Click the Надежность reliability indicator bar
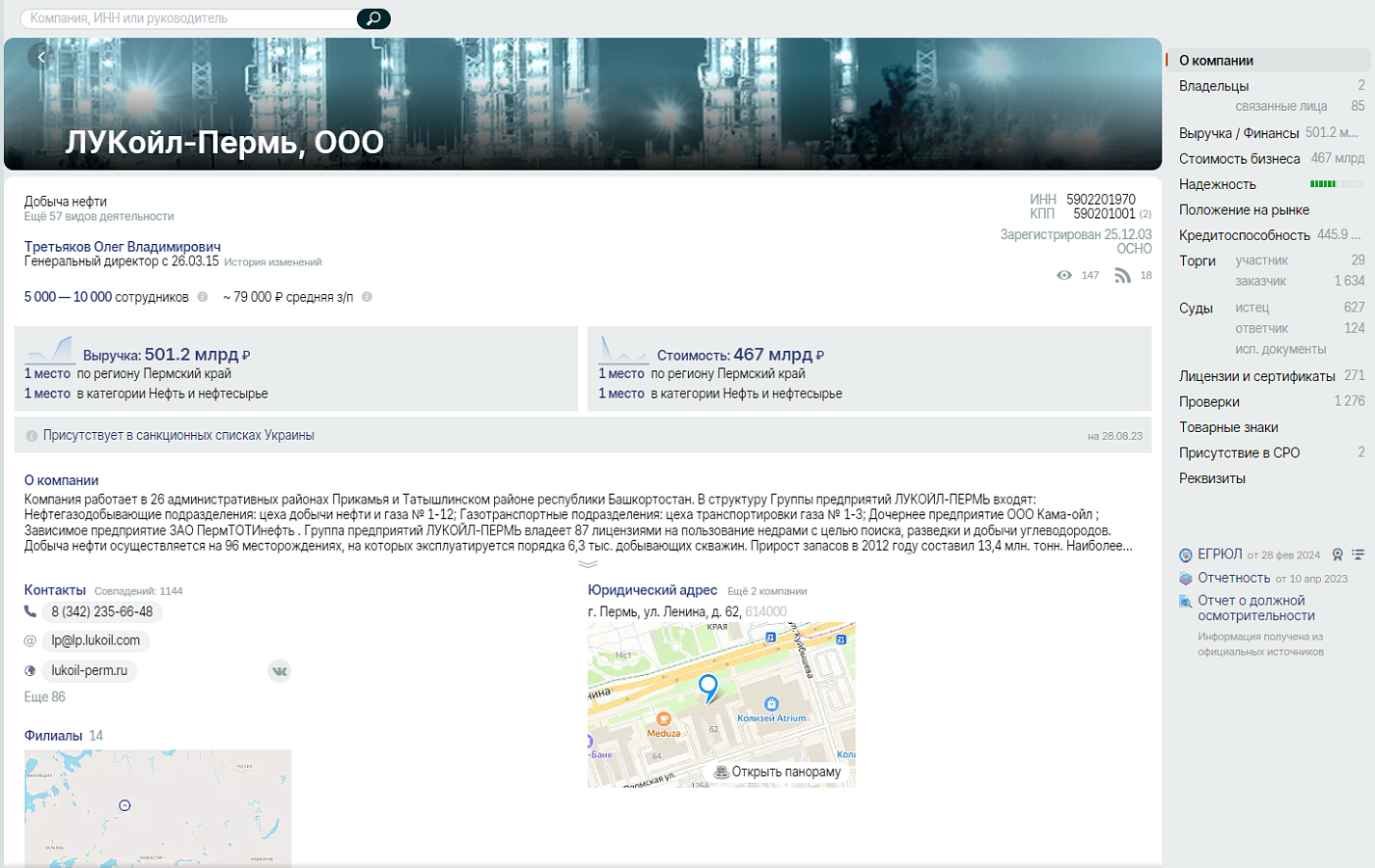This screenshot has width=1375, height=868. pyautogui.click(x=1337, y=184)
